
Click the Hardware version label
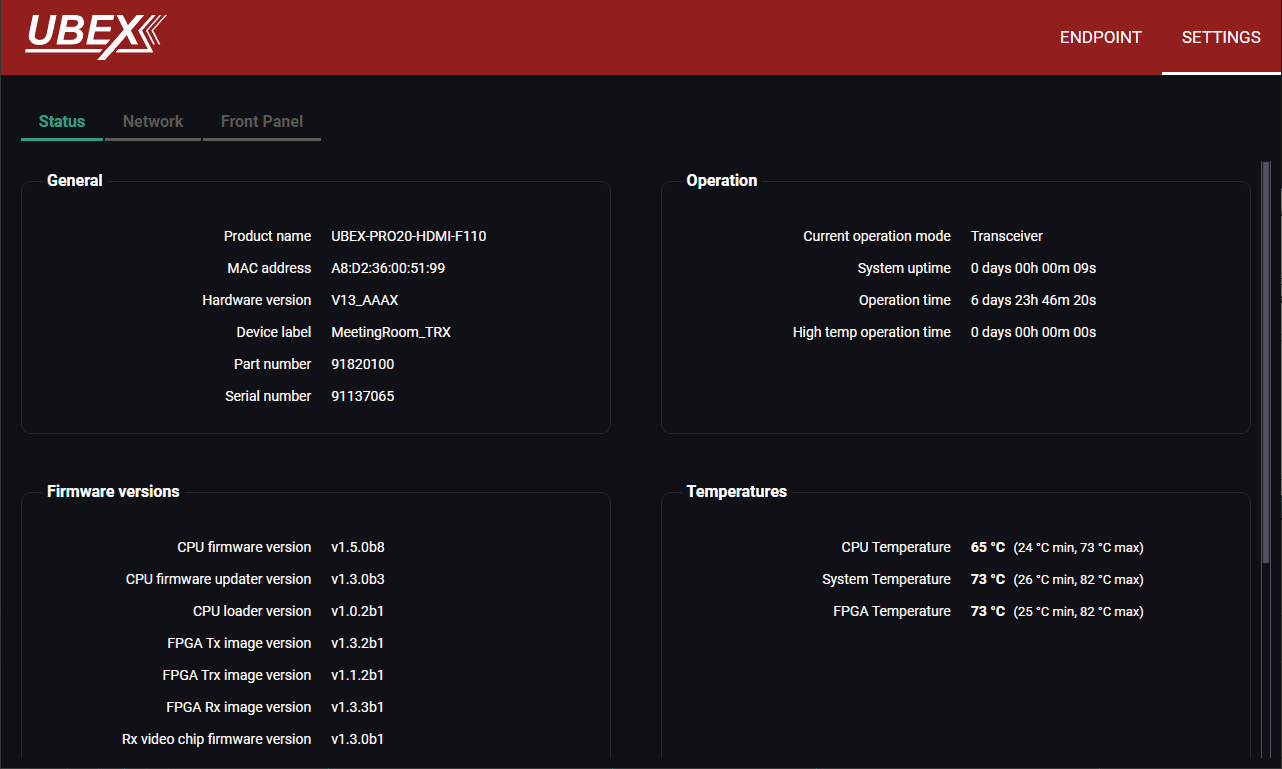[x=257, y=300]
